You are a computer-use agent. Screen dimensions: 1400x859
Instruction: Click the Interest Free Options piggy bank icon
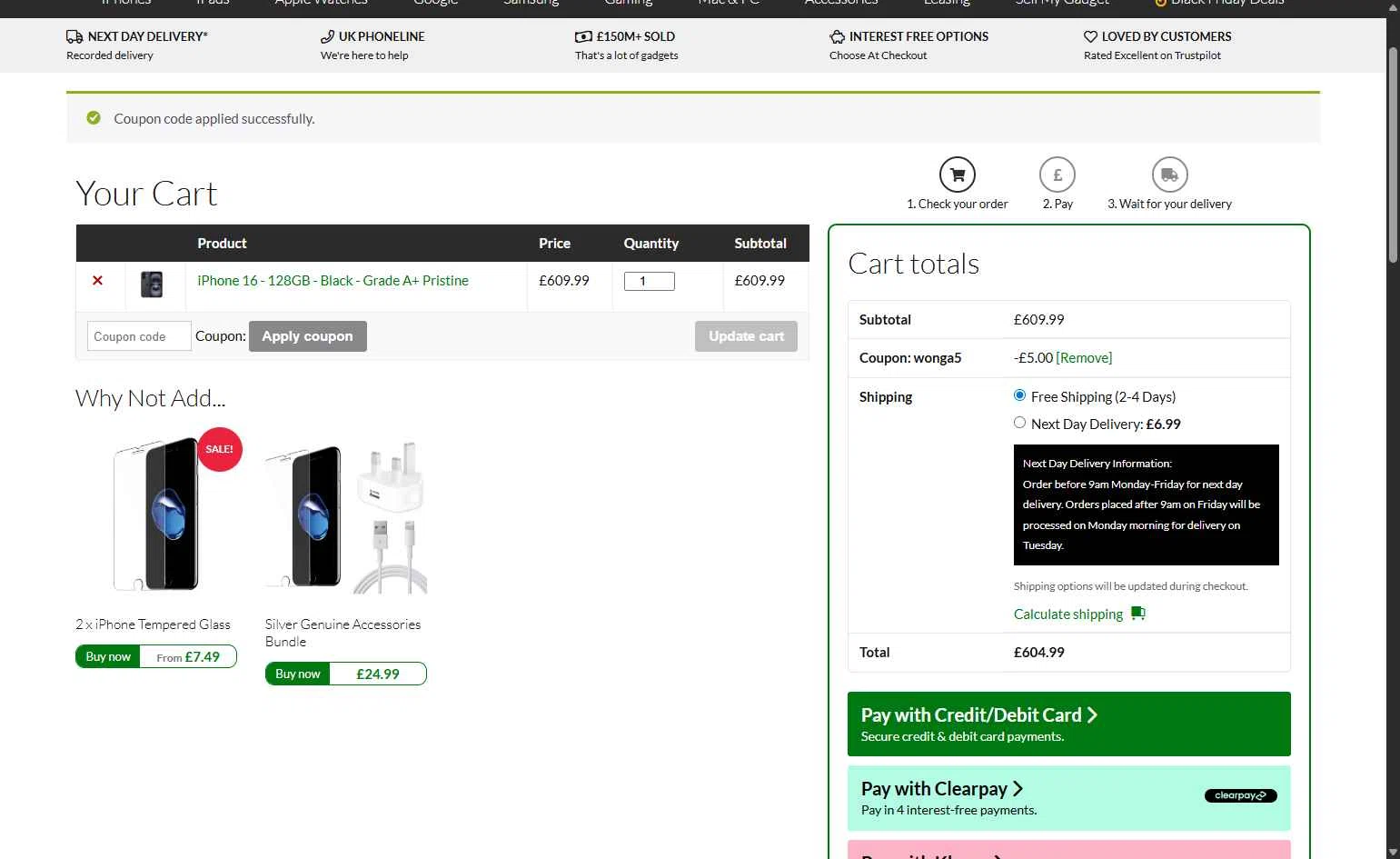[837, 36]
